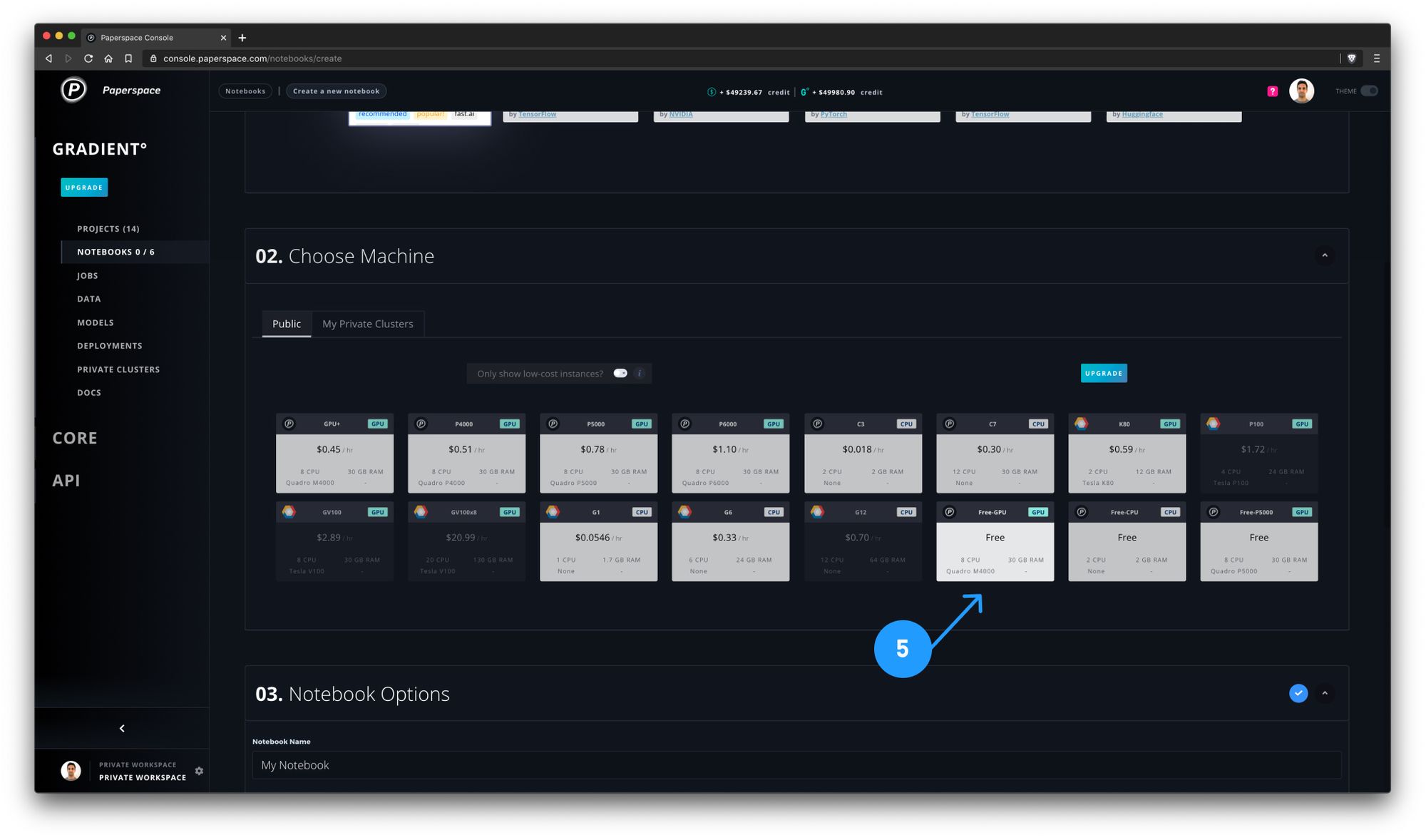The height and width of the screenshot is (840, 1426).
Task: Click the browser reload icon
Action: pos(88,58)
